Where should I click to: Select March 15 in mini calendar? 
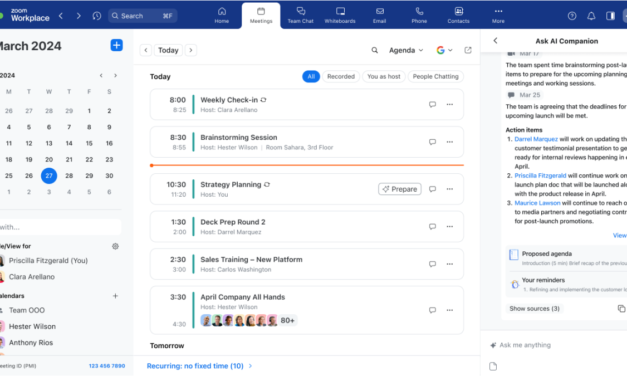click(x=89, y=143)
